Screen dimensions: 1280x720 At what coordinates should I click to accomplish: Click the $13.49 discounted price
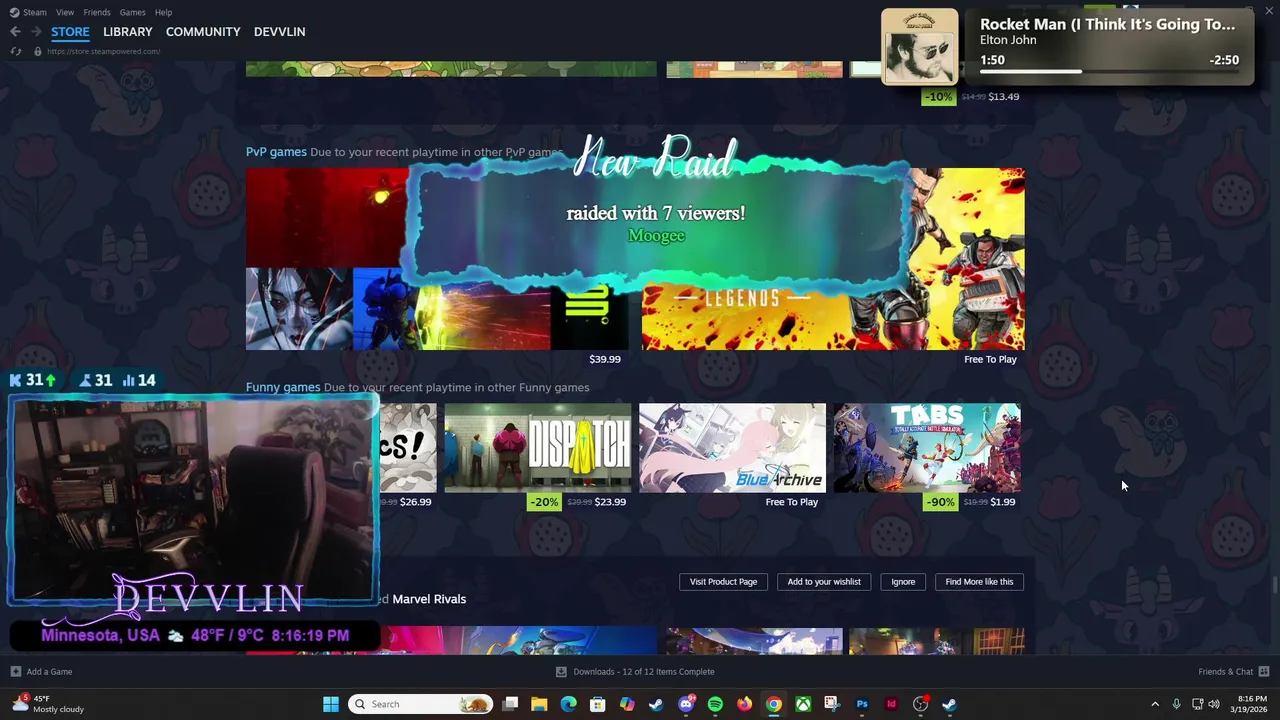pos(1004,97)
